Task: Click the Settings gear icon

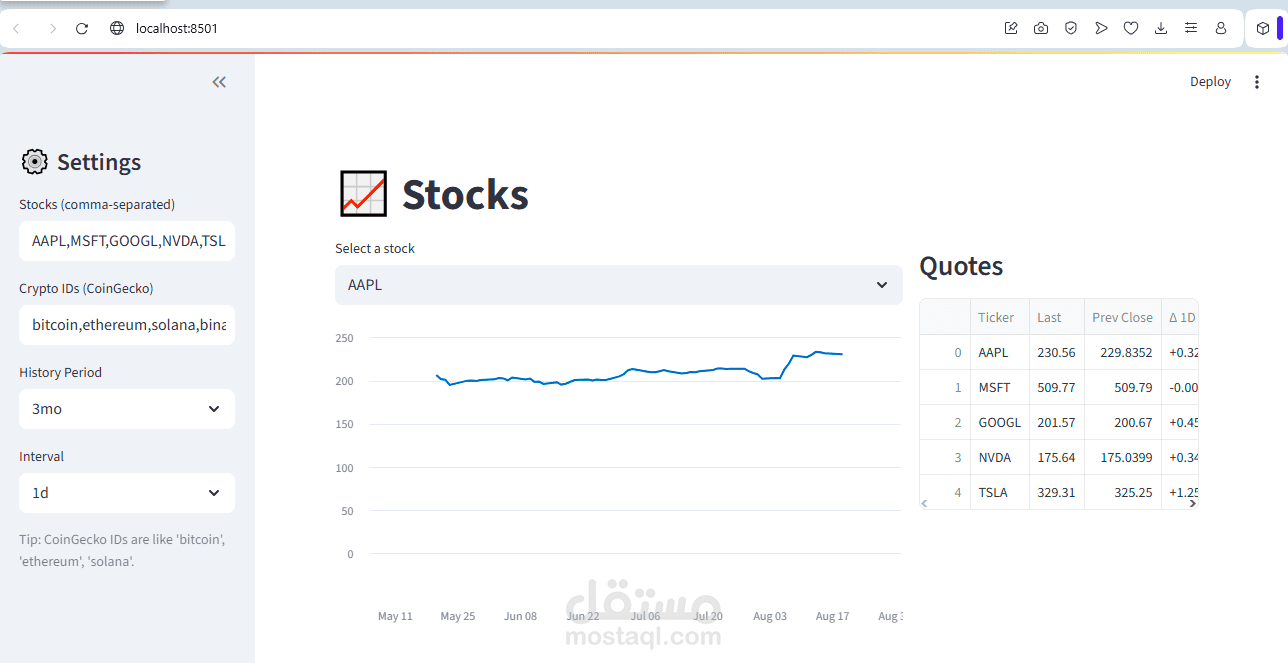Action: pos(34,162)
